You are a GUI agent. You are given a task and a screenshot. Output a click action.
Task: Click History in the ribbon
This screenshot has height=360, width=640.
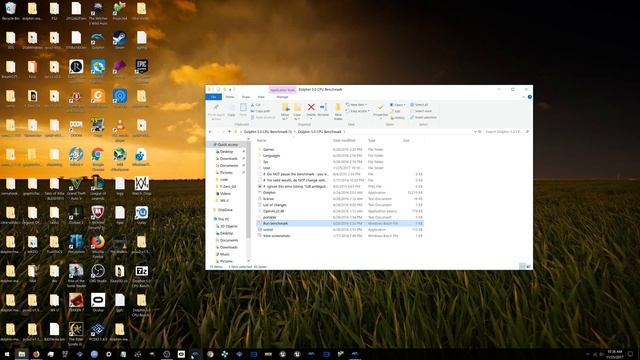coord(398,118)
